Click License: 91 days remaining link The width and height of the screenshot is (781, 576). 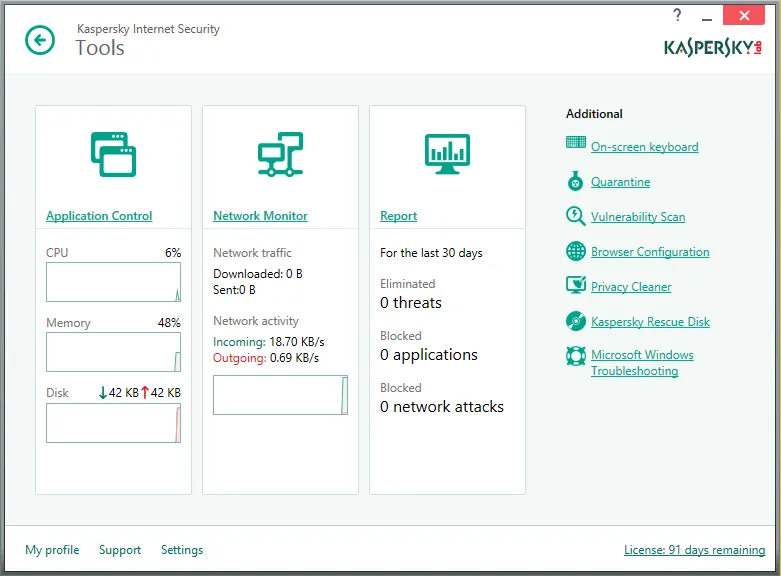pyautogui.click(x=694, y=550)
